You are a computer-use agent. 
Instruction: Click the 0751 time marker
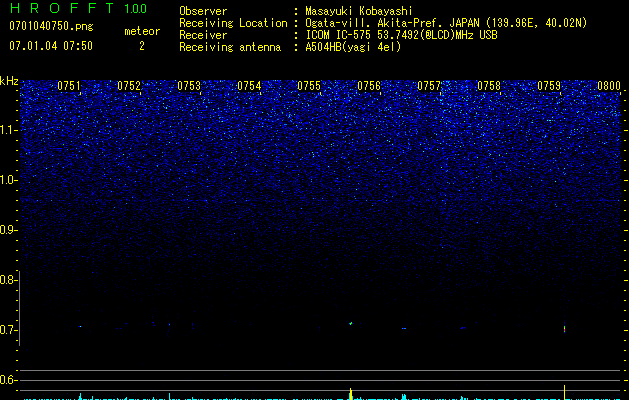point(69,86)
